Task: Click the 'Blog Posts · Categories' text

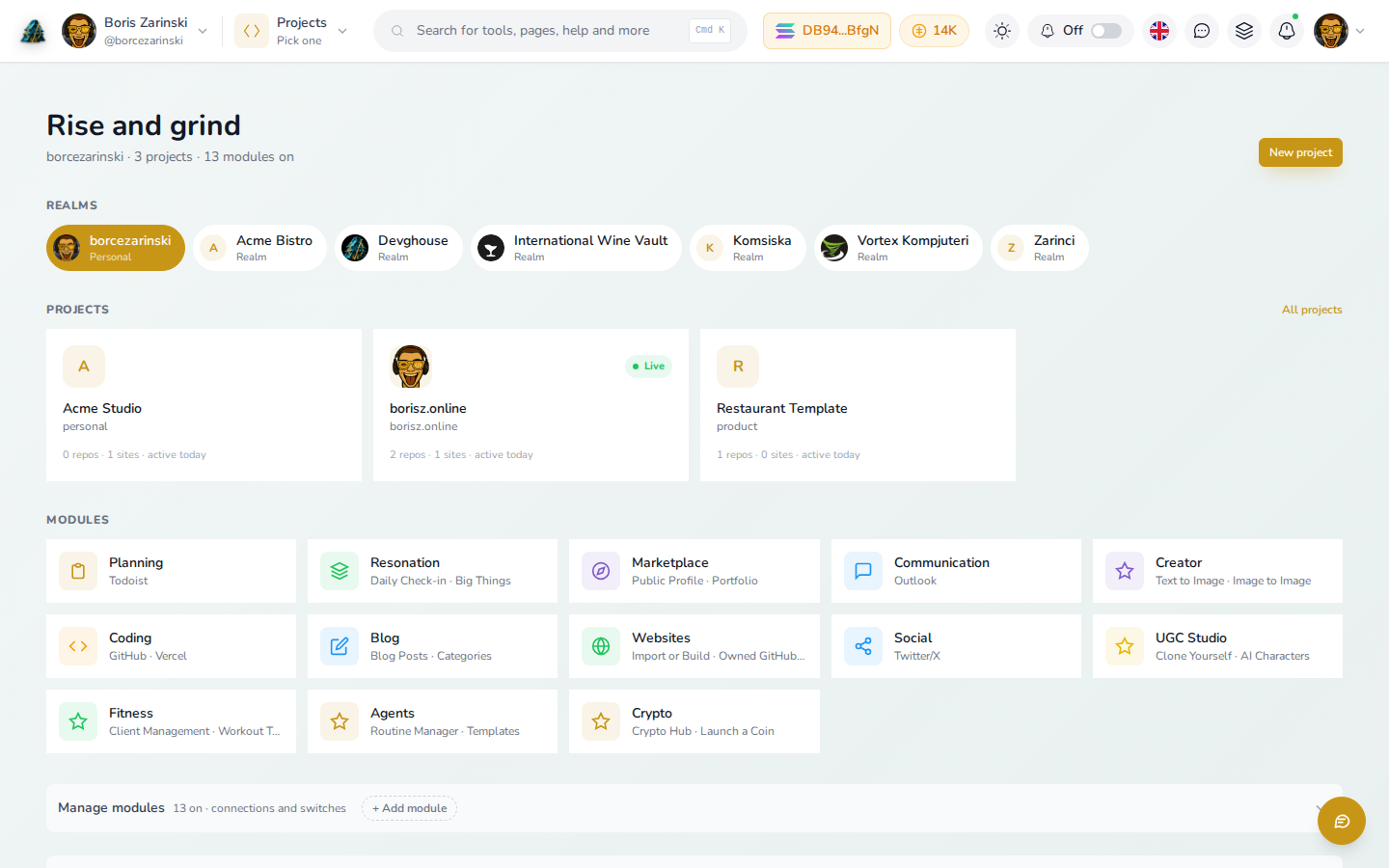Action: coord(431,656)
